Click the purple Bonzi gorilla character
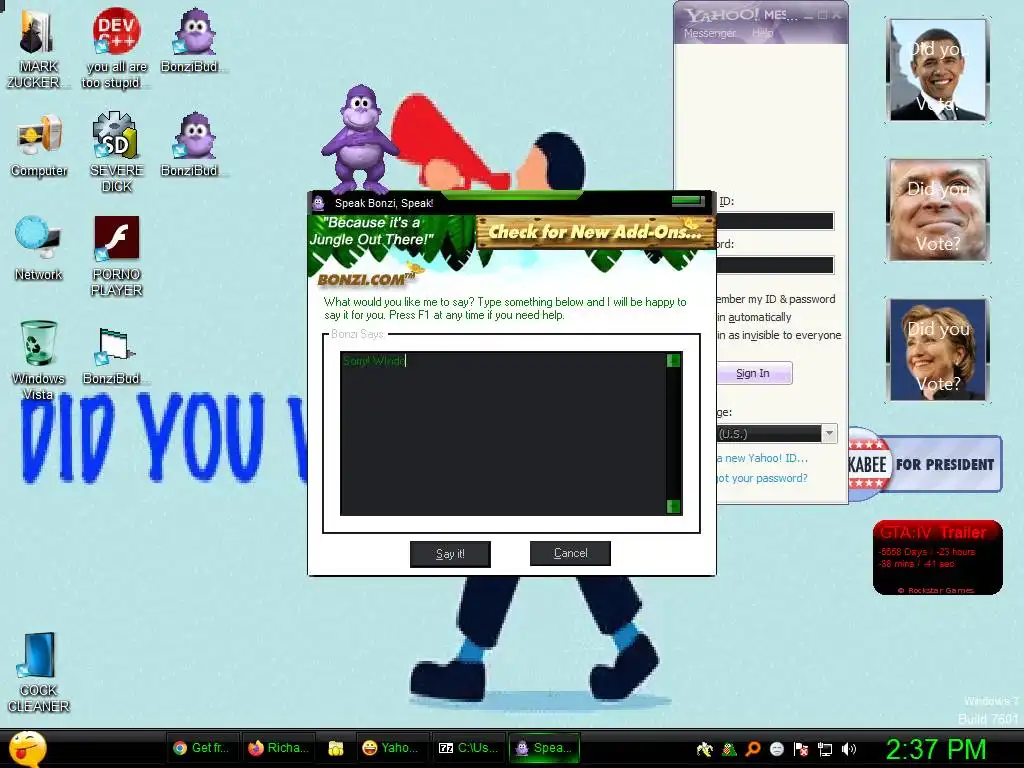 click(359, 138)
